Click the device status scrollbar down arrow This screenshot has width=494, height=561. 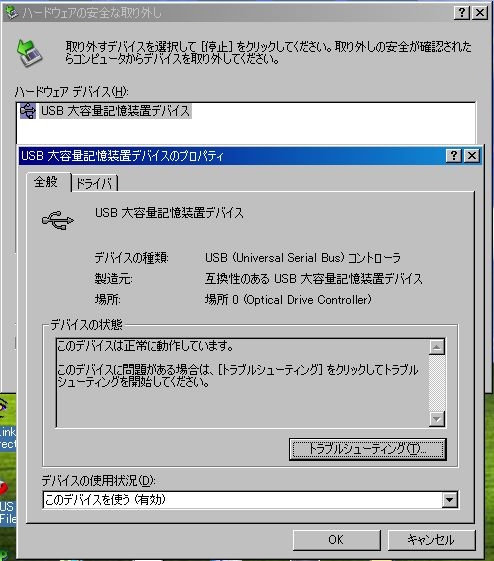click(x=436, y=419)
